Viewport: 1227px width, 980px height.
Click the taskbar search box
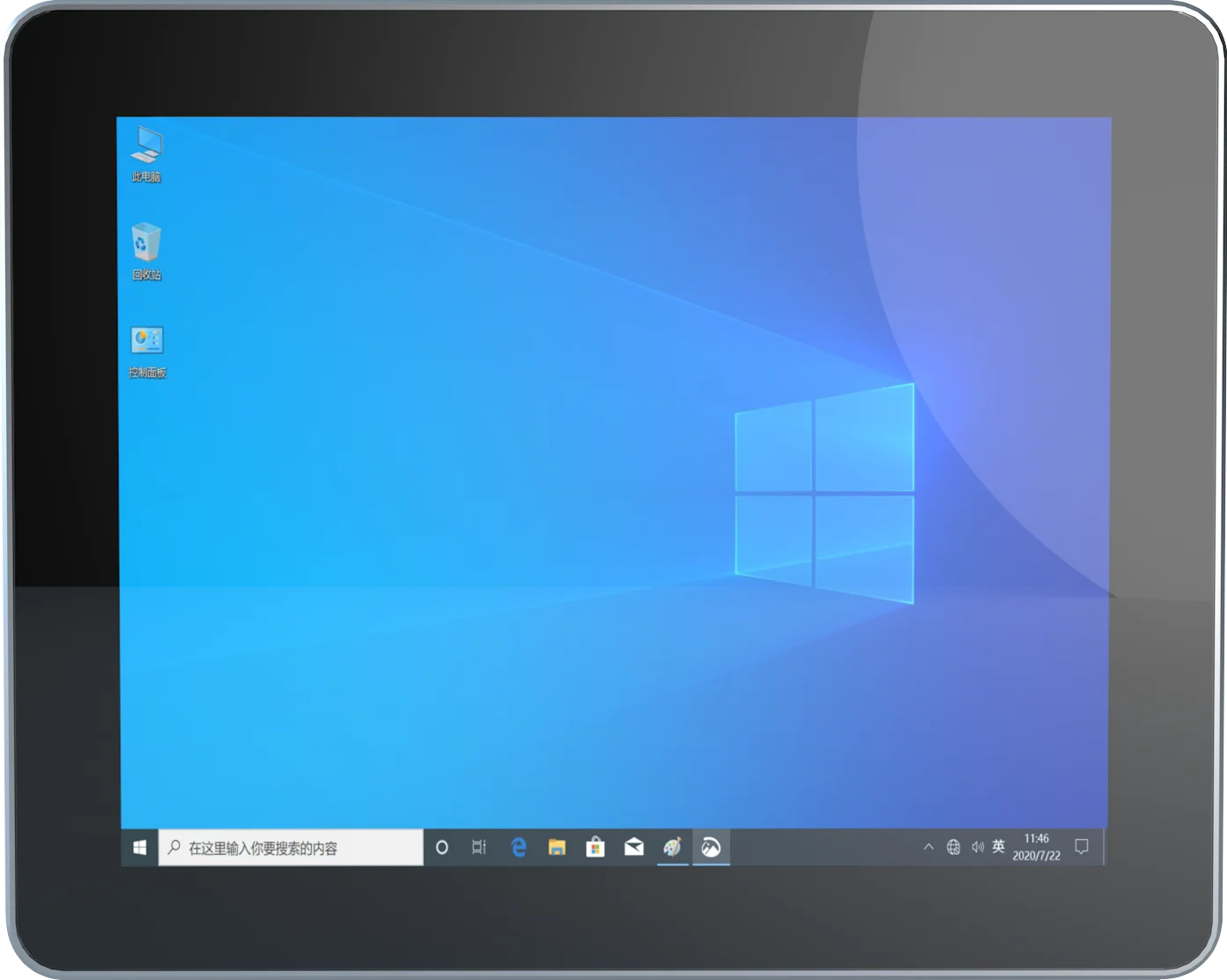click(291, 847)
